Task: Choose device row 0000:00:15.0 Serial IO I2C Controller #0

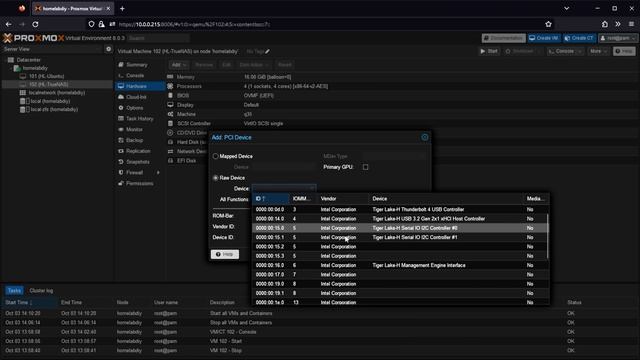Action: [400, 228]
